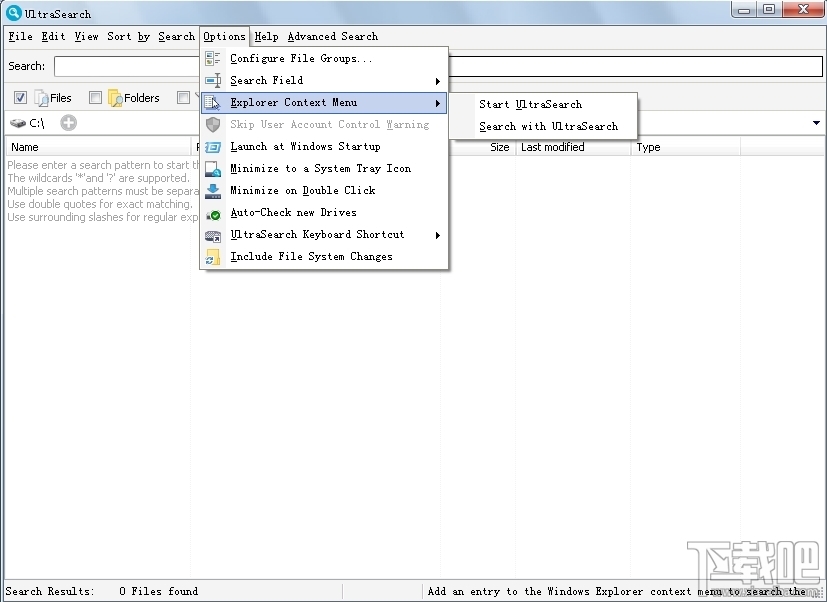The image size is (827, 602).
Task: Click inside the Search input field
Action: [x=438, y=66]
